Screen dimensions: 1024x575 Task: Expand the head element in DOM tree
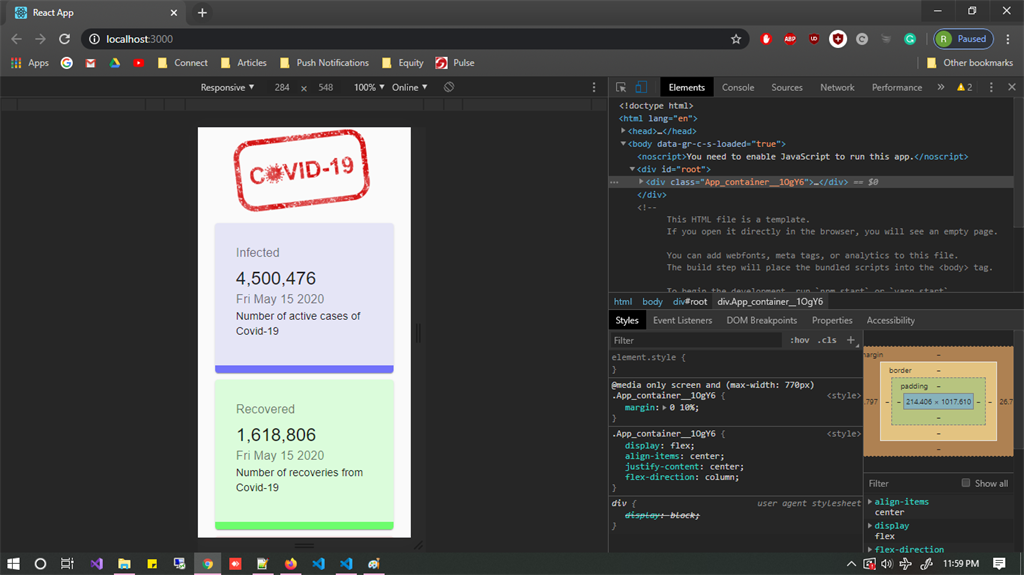pyautogui.click(x=624, y=131)
